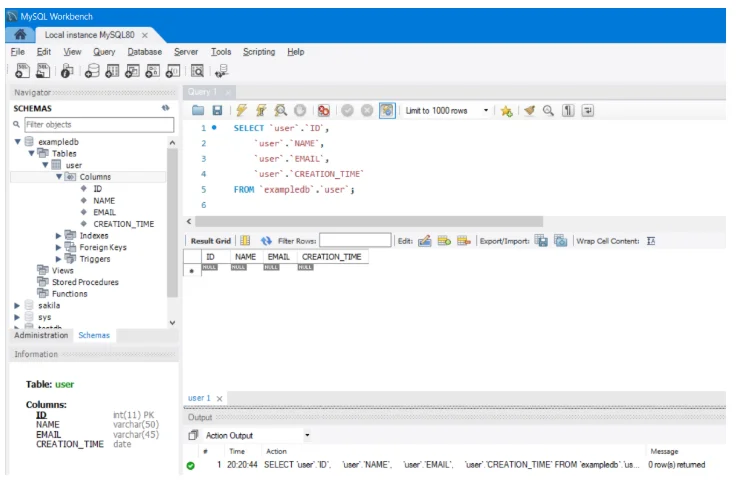The height and width of the screenshot is (488, 737).
Task: Collapse the Tables node
Action: pos(31,153)
